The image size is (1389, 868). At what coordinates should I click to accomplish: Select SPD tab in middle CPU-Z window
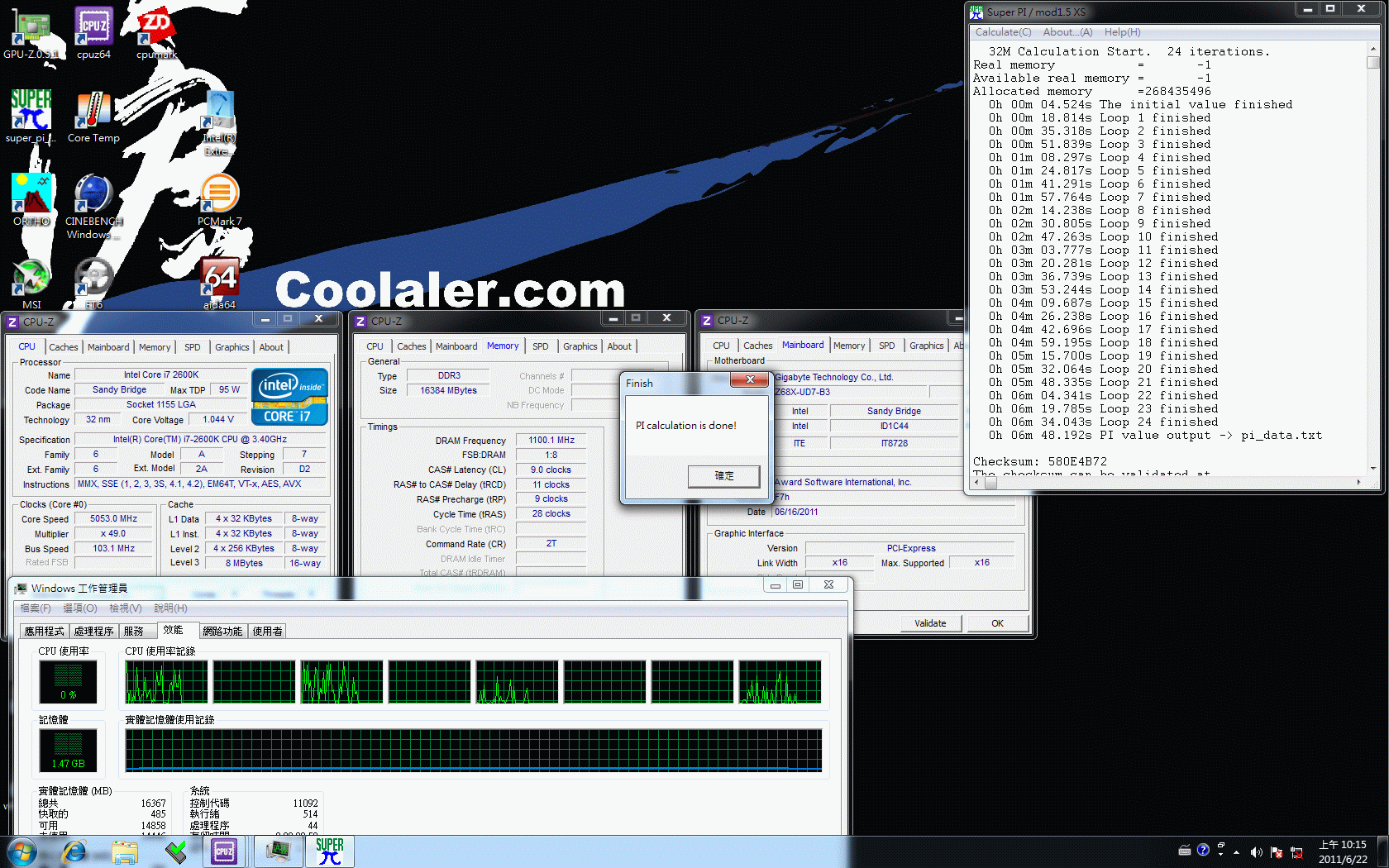tap(541, 346)
